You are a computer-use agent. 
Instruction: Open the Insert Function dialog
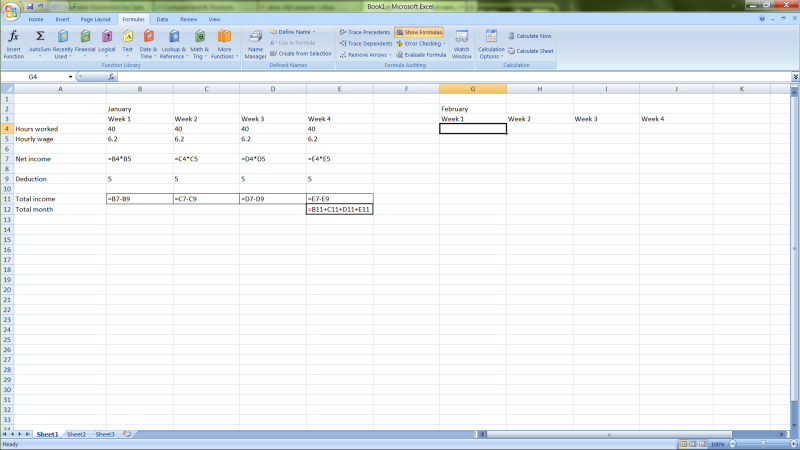click(14, 44)
